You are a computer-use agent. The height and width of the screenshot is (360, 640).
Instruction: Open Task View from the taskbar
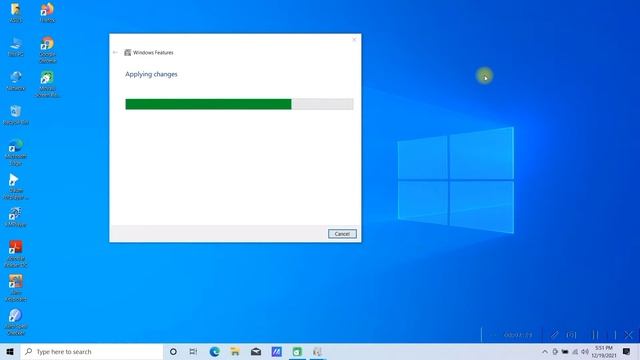click(x=193, y=351)
